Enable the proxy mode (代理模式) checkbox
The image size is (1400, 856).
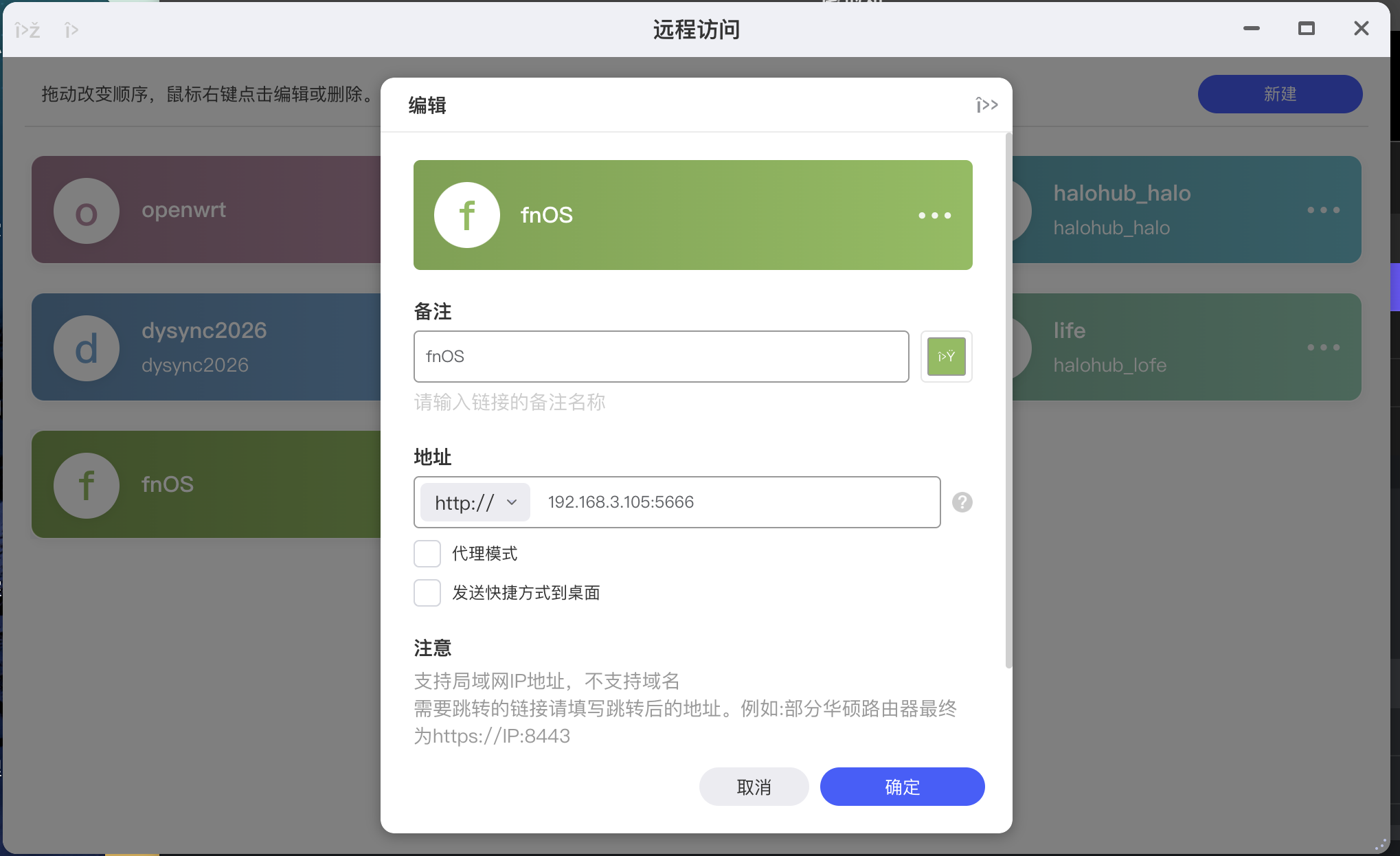[x=427, y=554]
